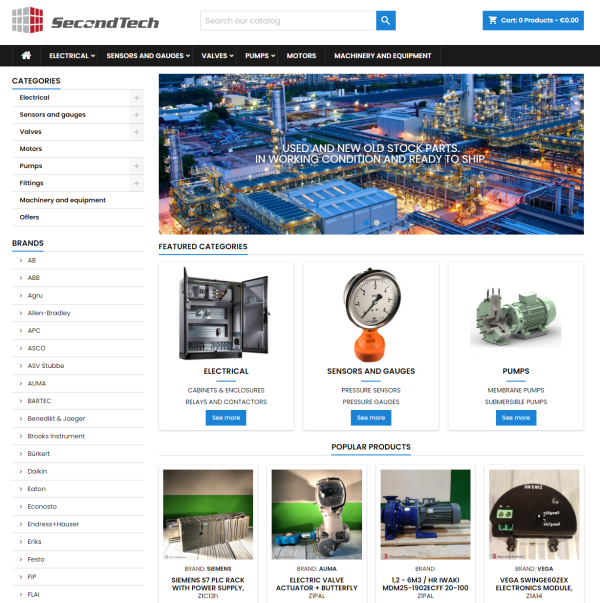Click the CATEGORIES sidebar heading
This screenshot has height=603, width=600.
[x=36, y=81]
